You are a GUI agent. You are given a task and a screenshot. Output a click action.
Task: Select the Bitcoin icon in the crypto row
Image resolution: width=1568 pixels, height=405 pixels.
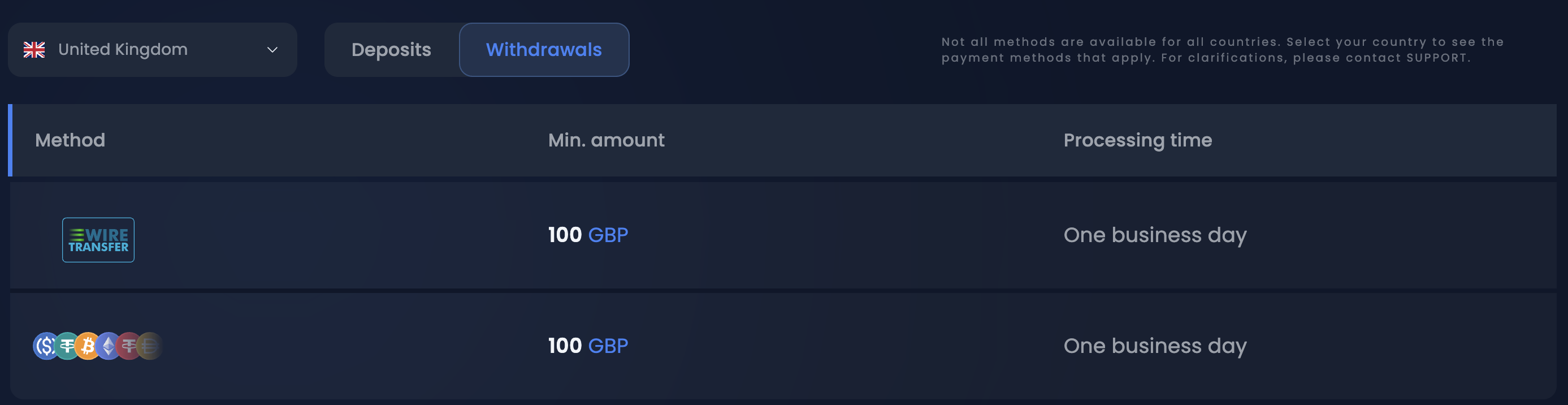click(x=88, y=346)
